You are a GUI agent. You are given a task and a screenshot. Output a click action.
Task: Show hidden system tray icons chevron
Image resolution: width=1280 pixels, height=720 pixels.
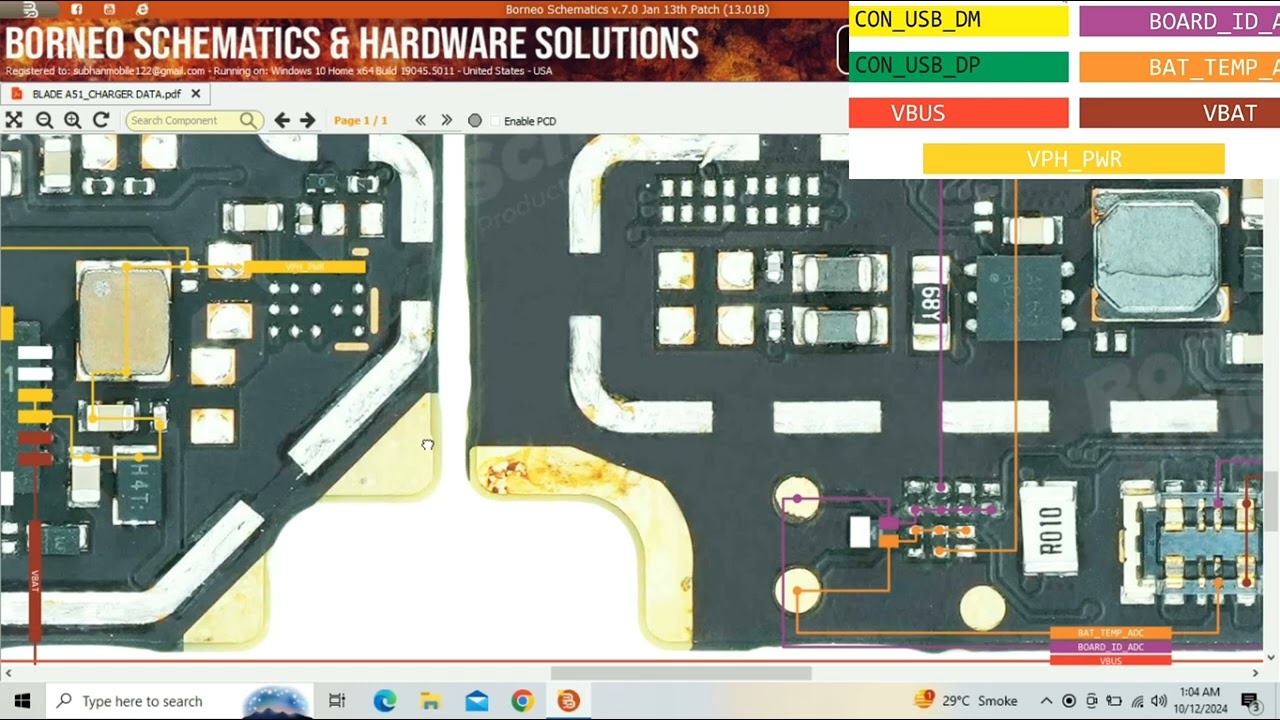(x=1046, y=701)
